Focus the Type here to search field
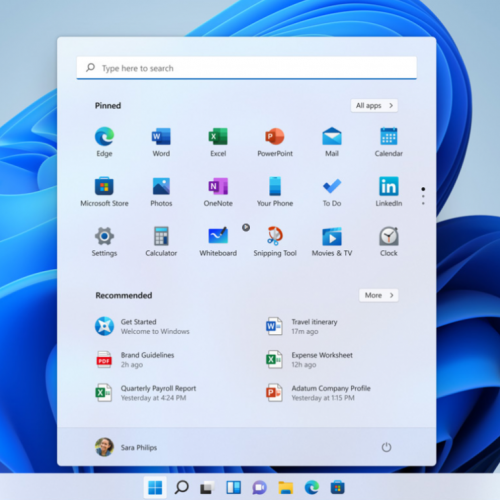 pos(247,68)
